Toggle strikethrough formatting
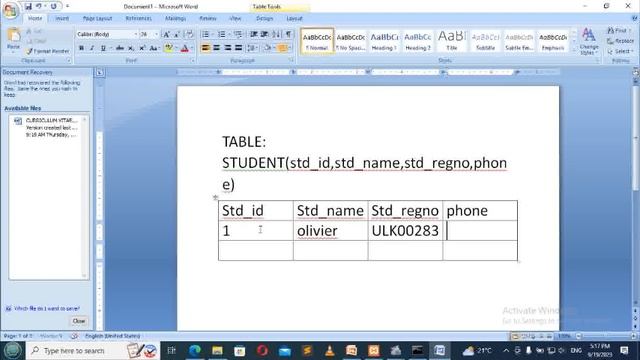Screen dimensions: 640x360 coord(120,48)
